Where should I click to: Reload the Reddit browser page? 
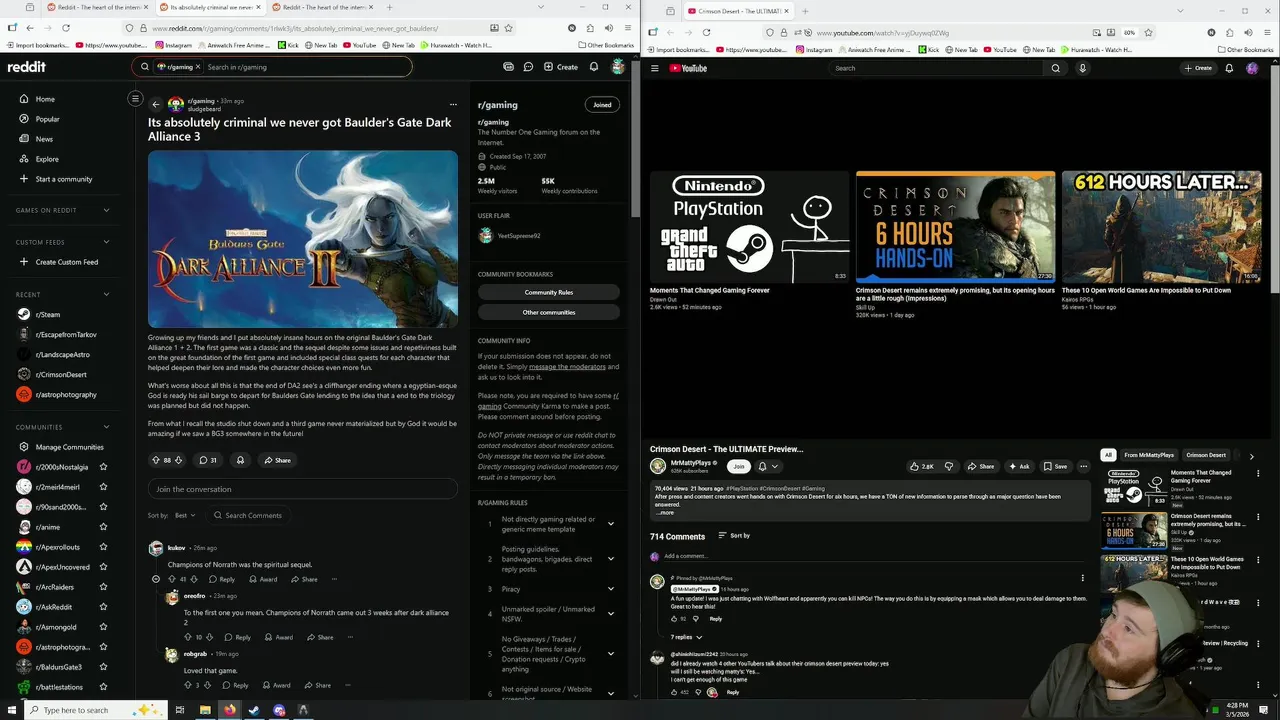pyautogui.click(x=68, y=28)
